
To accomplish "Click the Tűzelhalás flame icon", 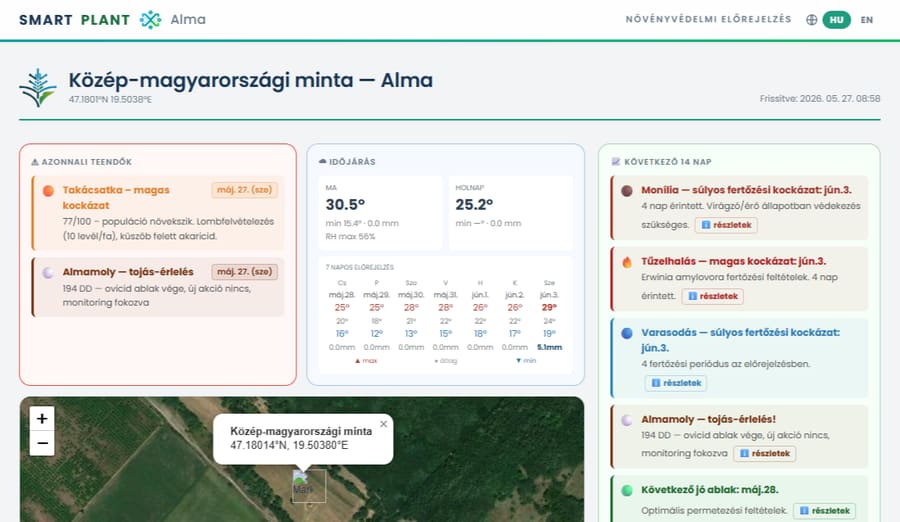I will pyautogui.click(x=627, y=262).
